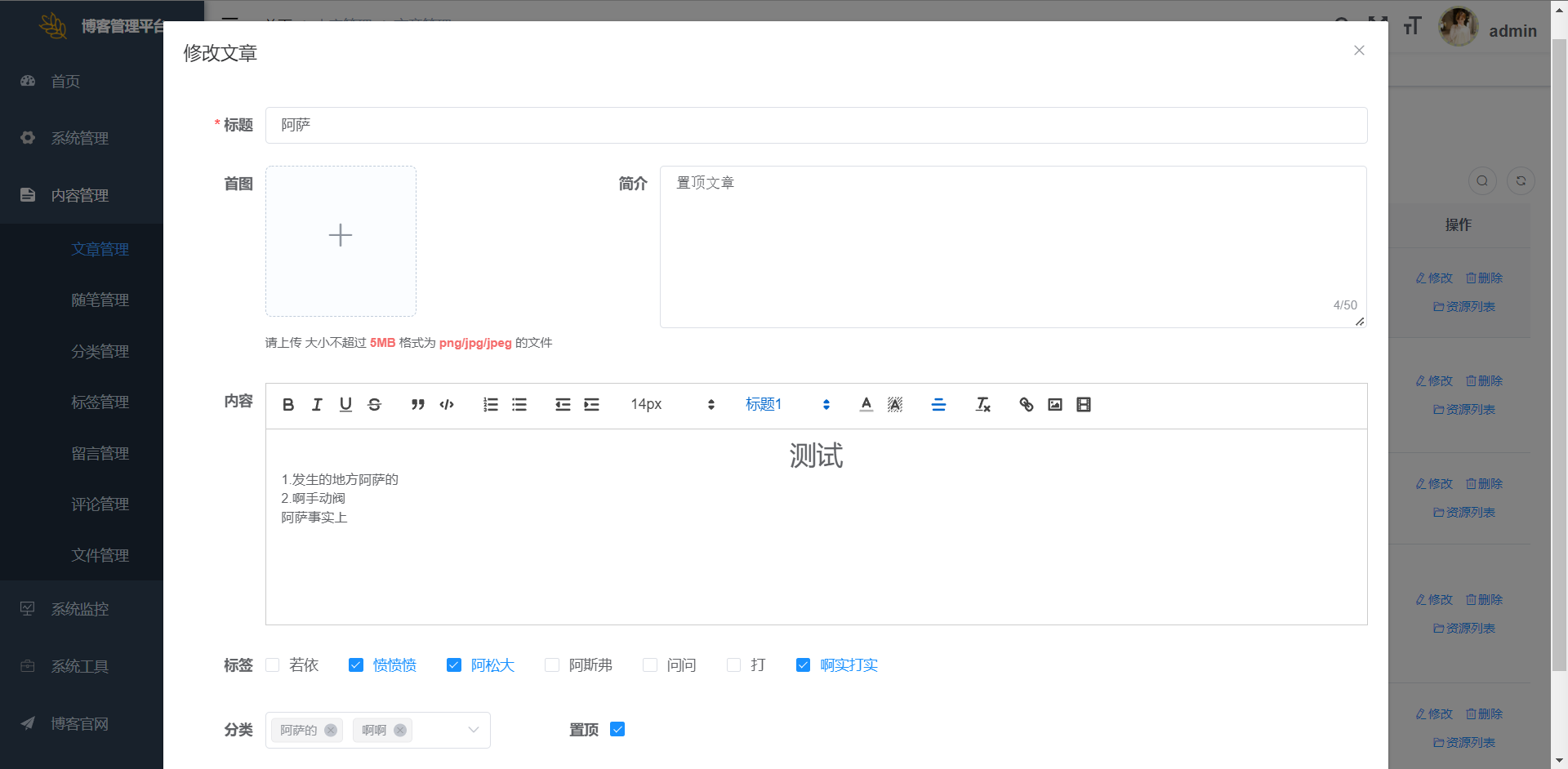Viewport: 1568px width, 769px height.
Task: Check the 若依 tag checkbox
Action: tap(273, 665)
